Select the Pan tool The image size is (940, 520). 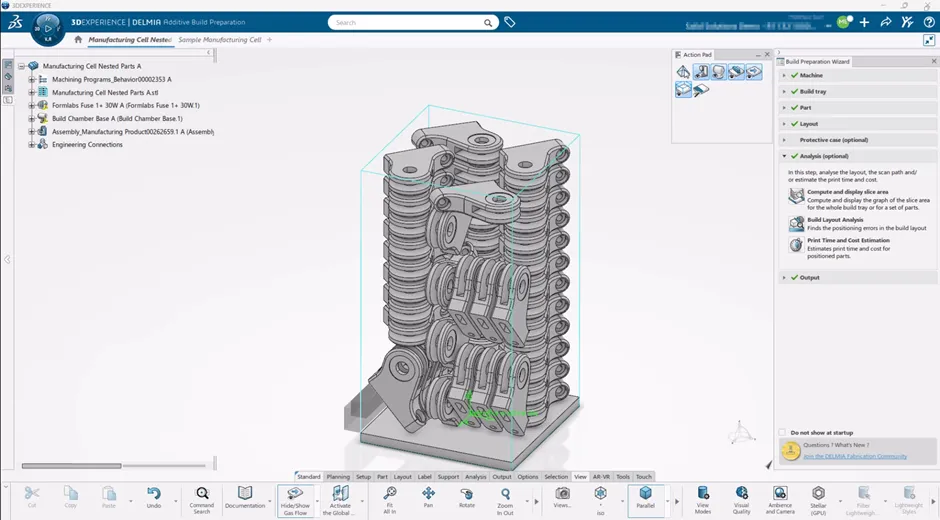pos(428,498)
